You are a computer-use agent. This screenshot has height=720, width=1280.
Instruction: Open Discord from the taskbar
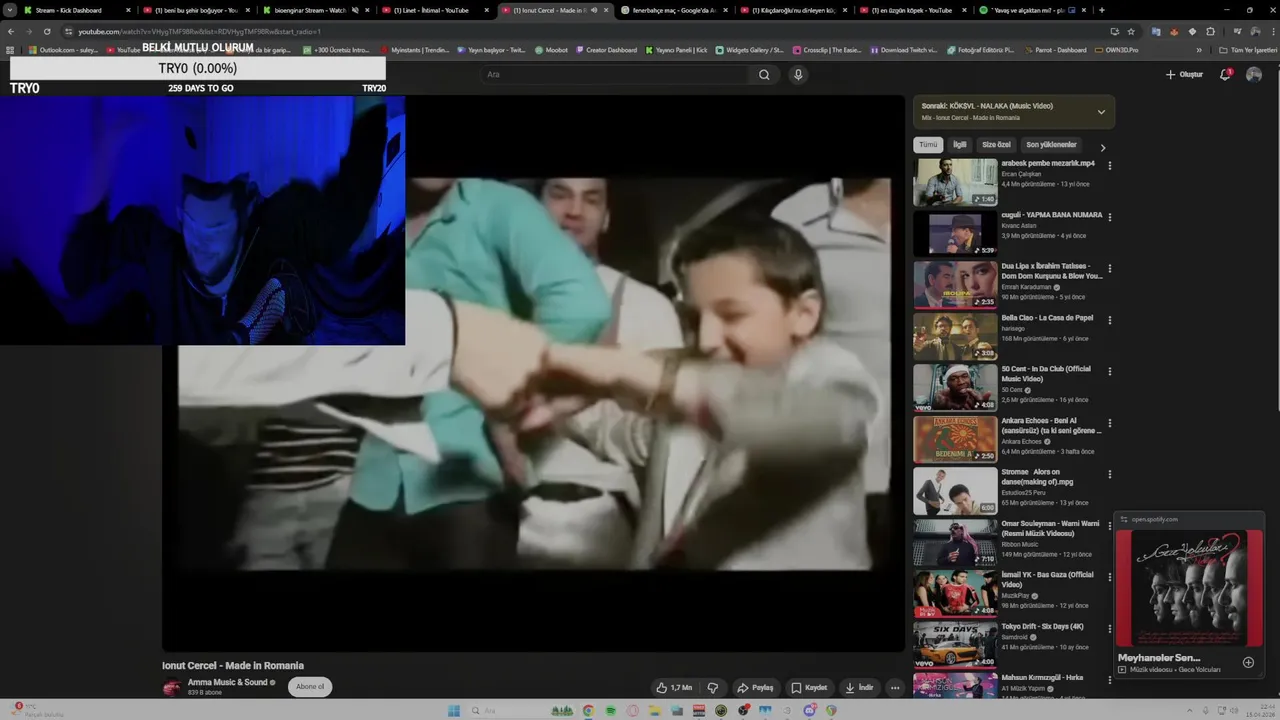(x=809, y=711)
